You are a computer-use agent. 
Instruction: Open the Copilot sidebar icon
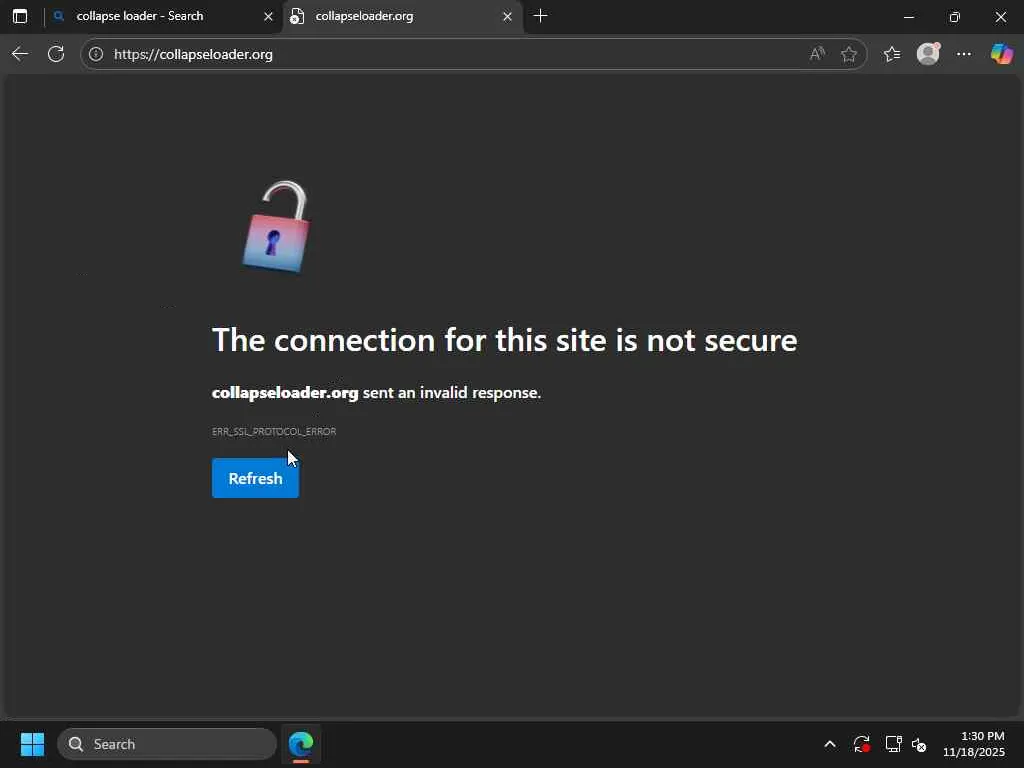[x=1001, y=54]
